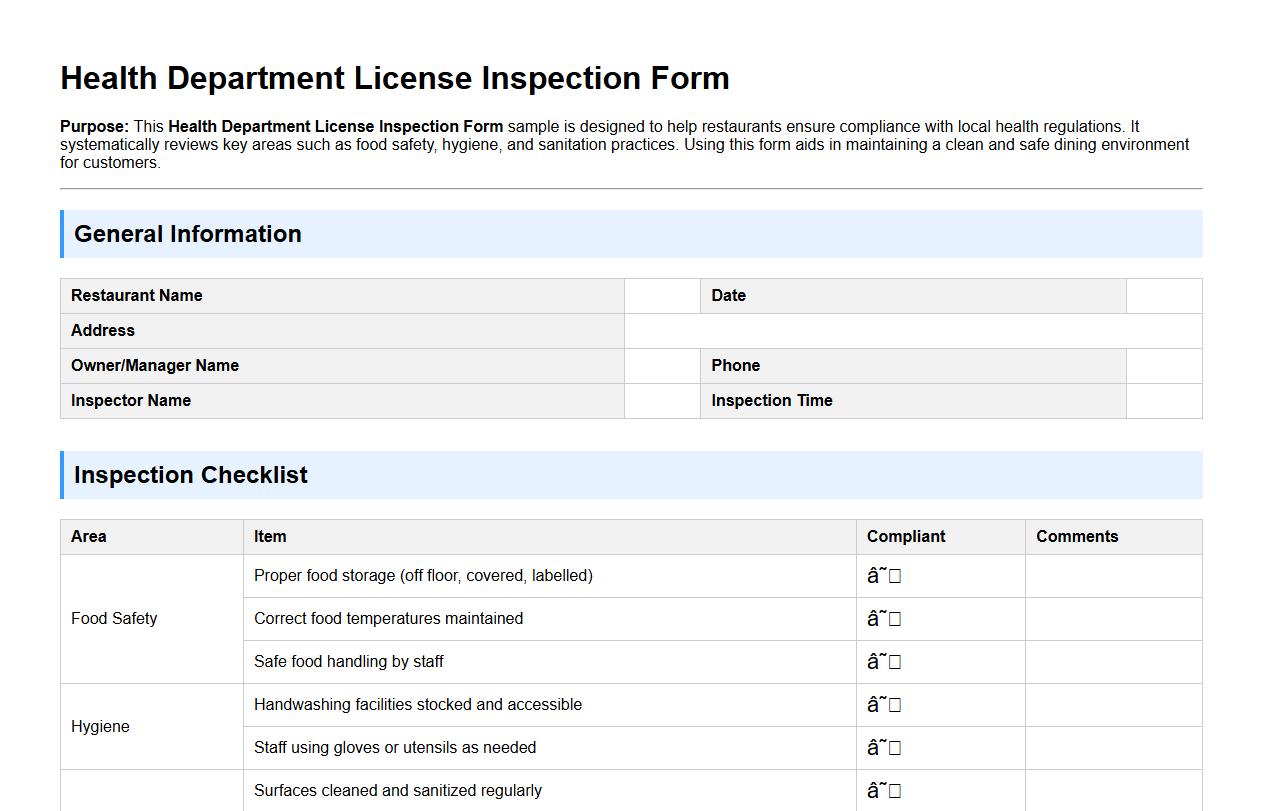Click the Inspector Name input field
1263x811 pixels.
(661, 400)
